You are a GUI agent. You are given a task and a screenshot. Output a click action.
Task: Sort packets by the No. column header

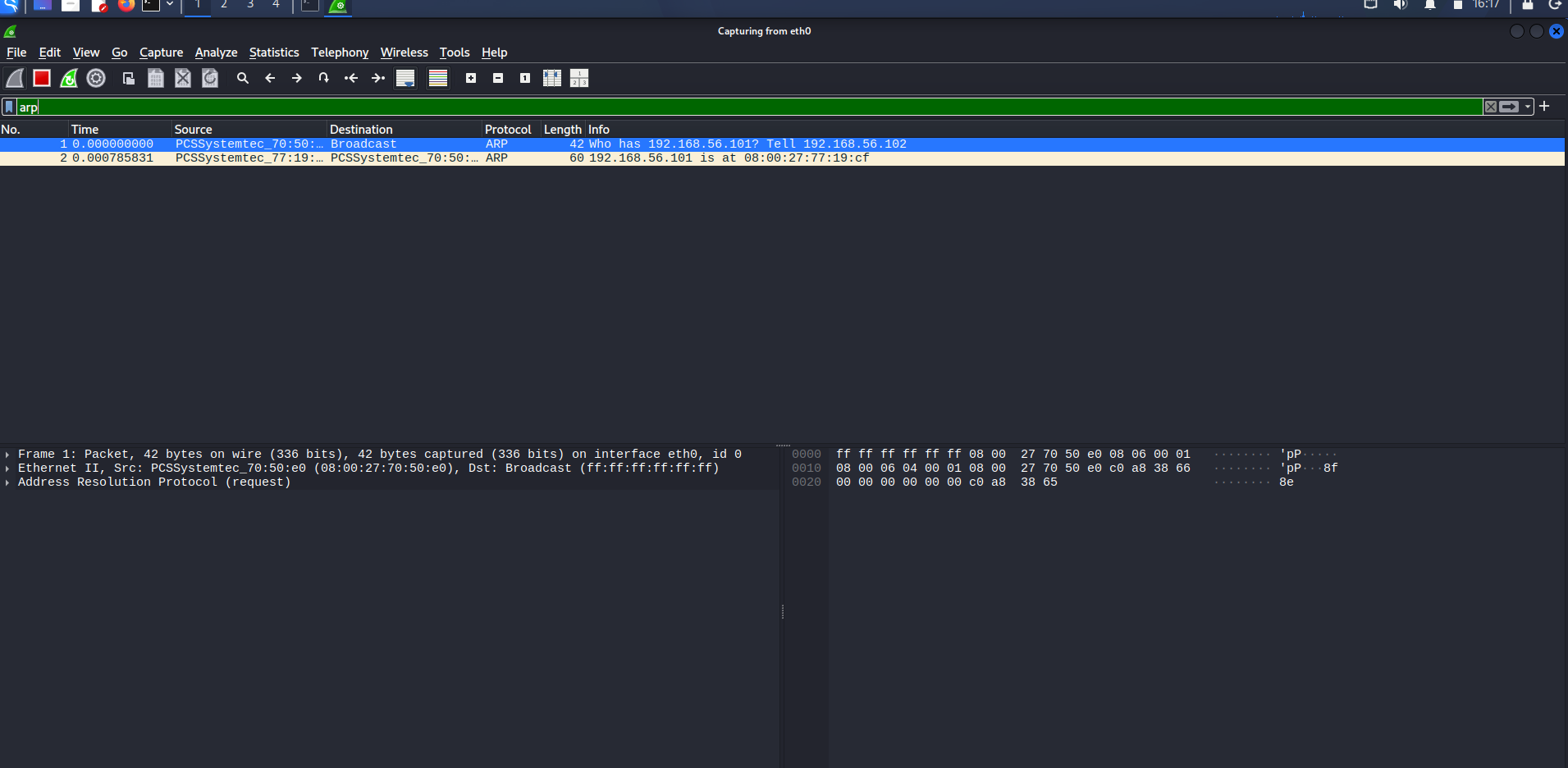click(x=34, y=130)
